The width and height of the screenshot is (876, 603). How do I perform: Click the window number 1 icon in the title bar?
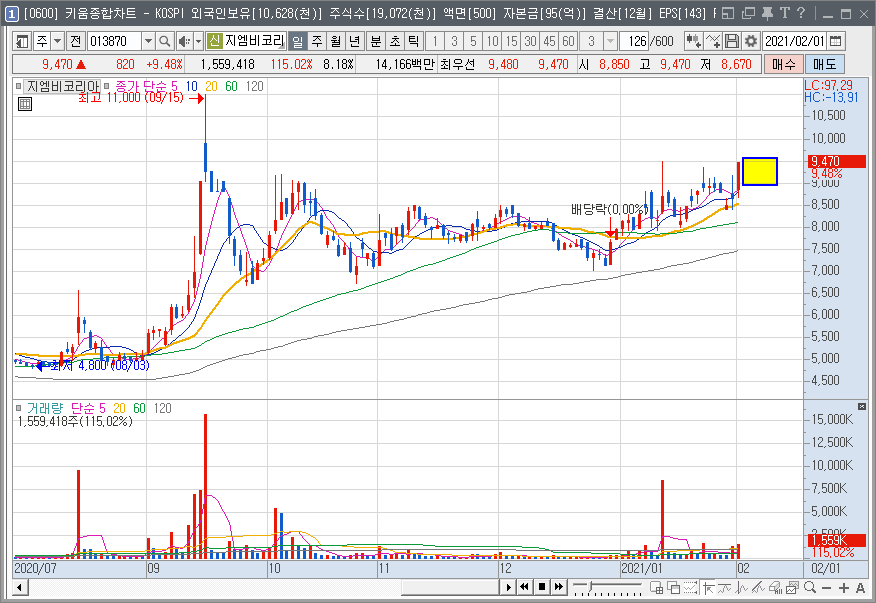click(x=11, y=14)
